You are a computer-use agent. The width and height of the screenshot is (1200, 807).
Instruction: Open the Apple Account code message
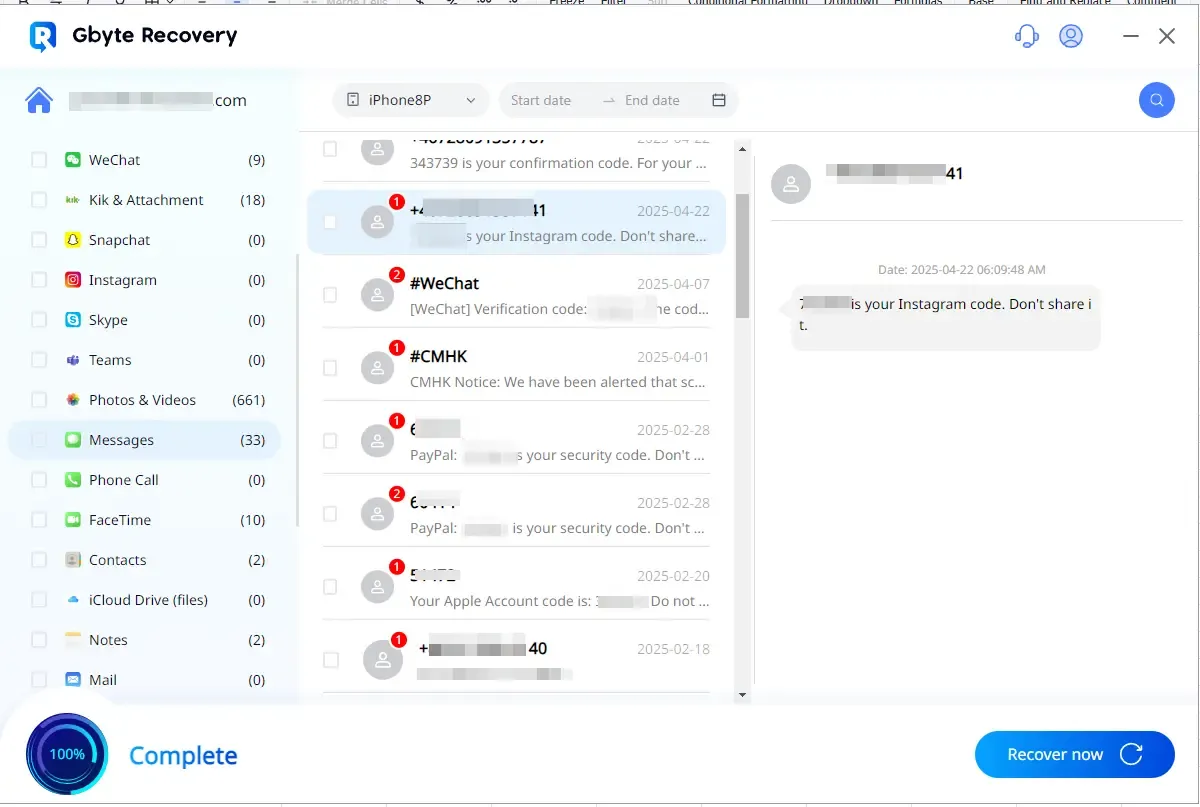tap(516, 587)
